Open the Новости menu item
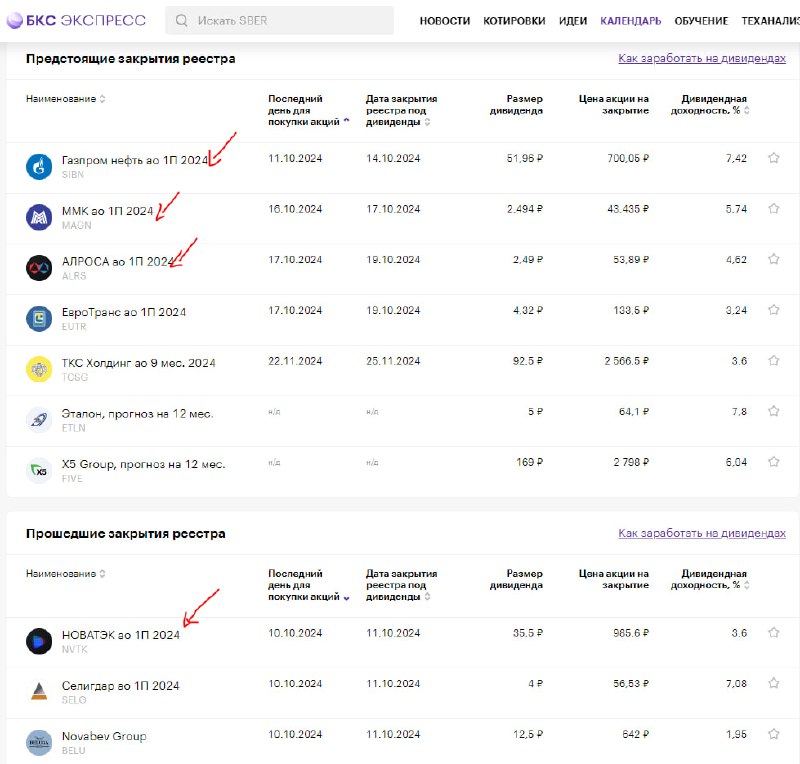 tap(444, 21)
